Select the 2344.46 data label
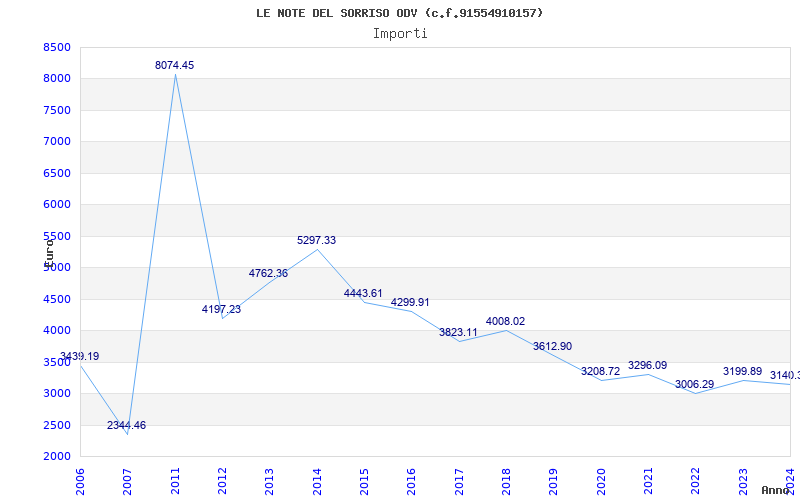The image size is (800, 500). coord(126,426)
